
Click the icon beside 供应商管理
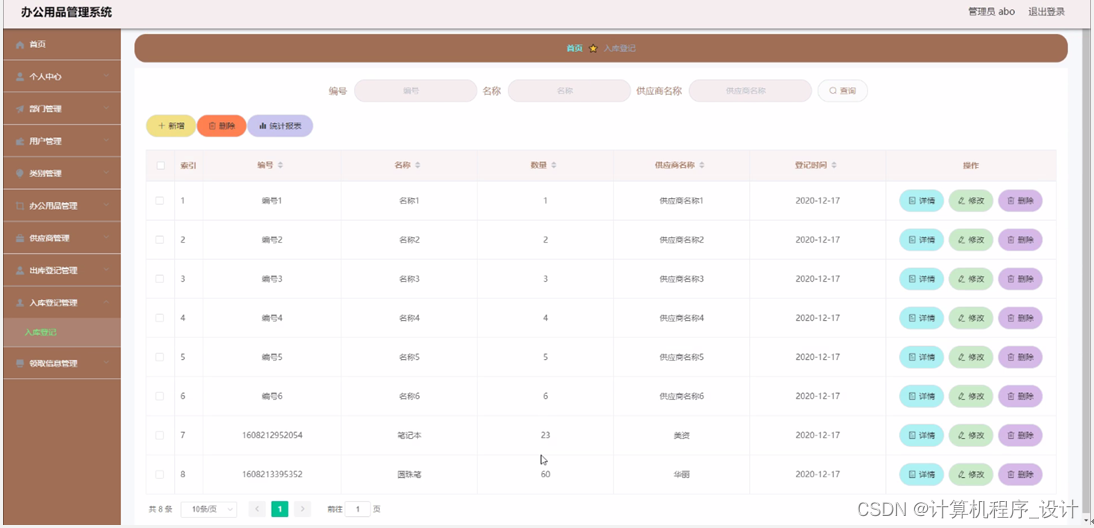click(20, 238)
